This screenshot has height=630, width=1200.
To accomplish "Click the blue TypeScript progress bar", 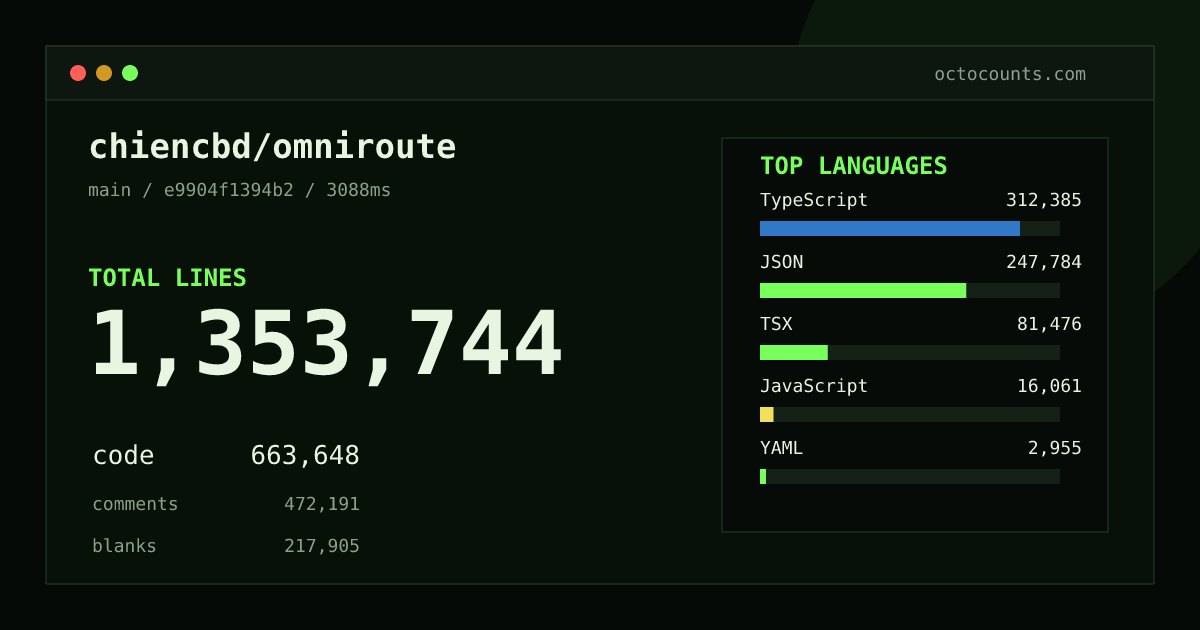I will click(x=890, y=228).
